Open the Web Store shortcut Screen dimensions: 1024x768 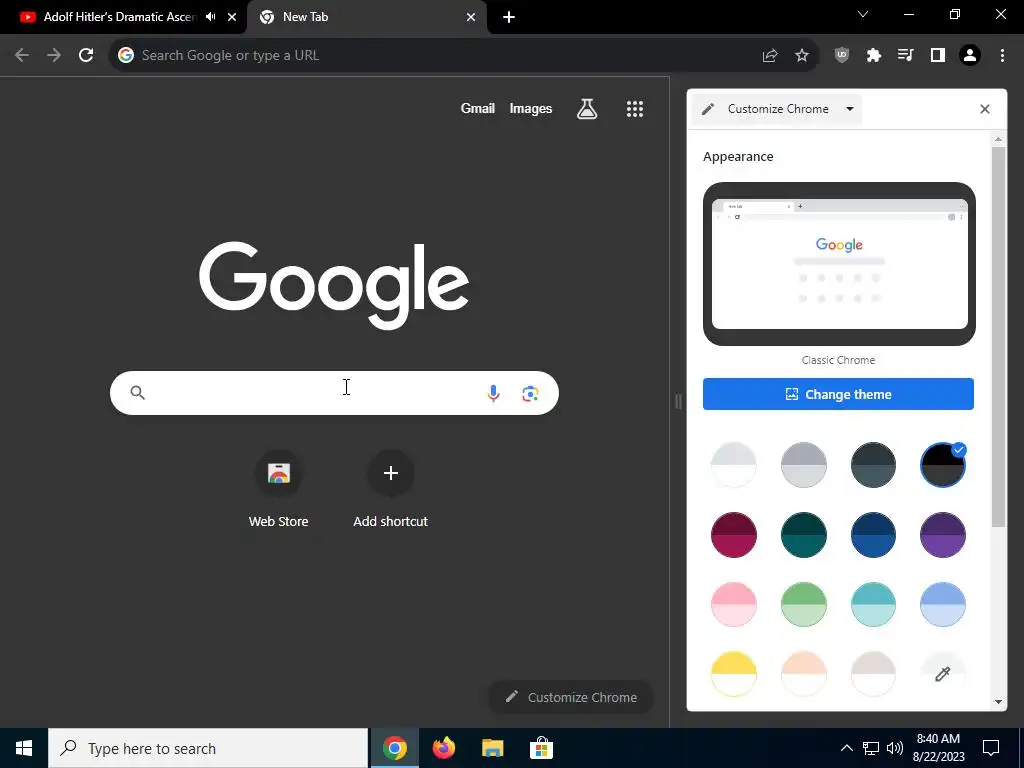[x=279, y=488]
